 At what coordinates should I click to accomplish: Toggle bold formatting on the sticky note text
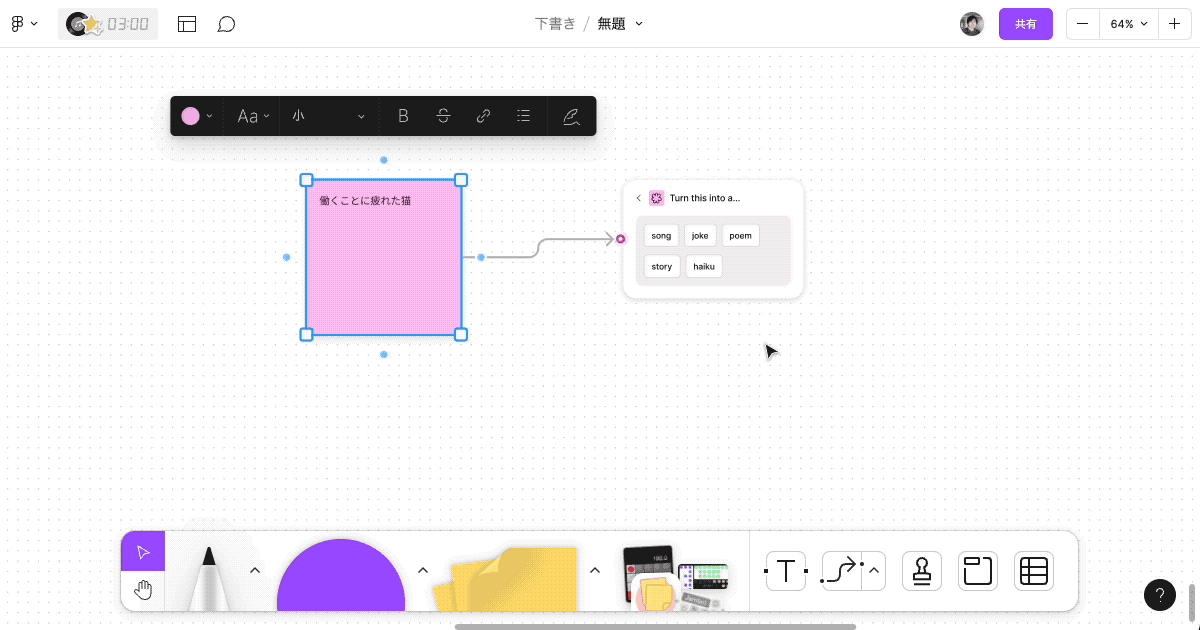403,115
